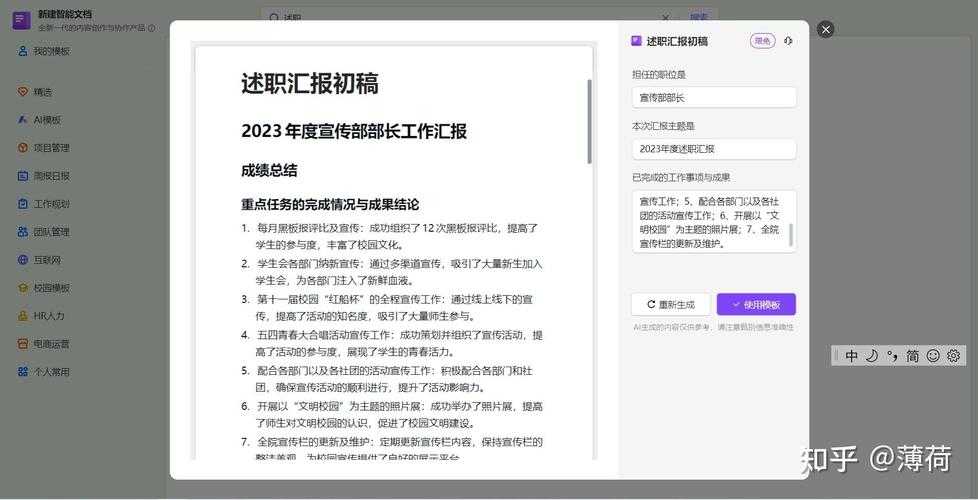Viewport: 978px width, 500px height.
Task: Click the 重新生成 button
Action: click(670, 304)
